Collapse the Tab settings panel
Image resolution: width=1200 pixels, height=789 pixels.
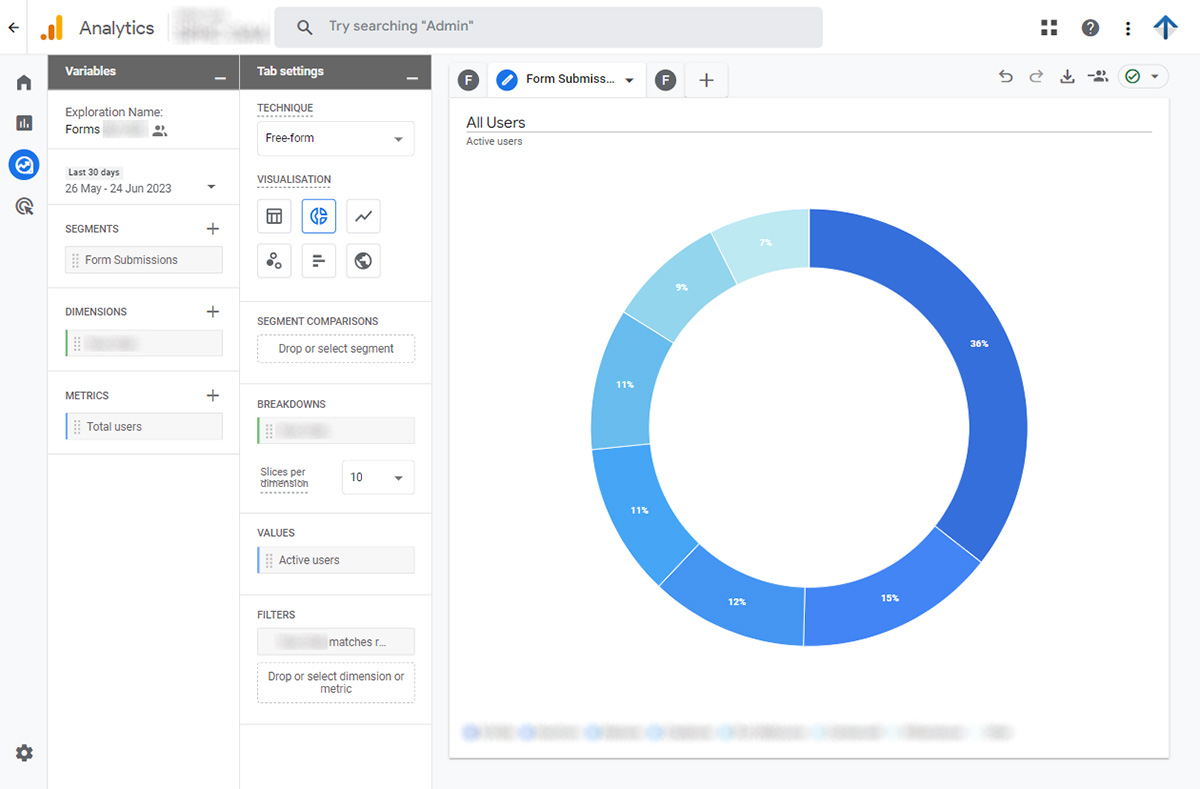[x=412, y=76]
